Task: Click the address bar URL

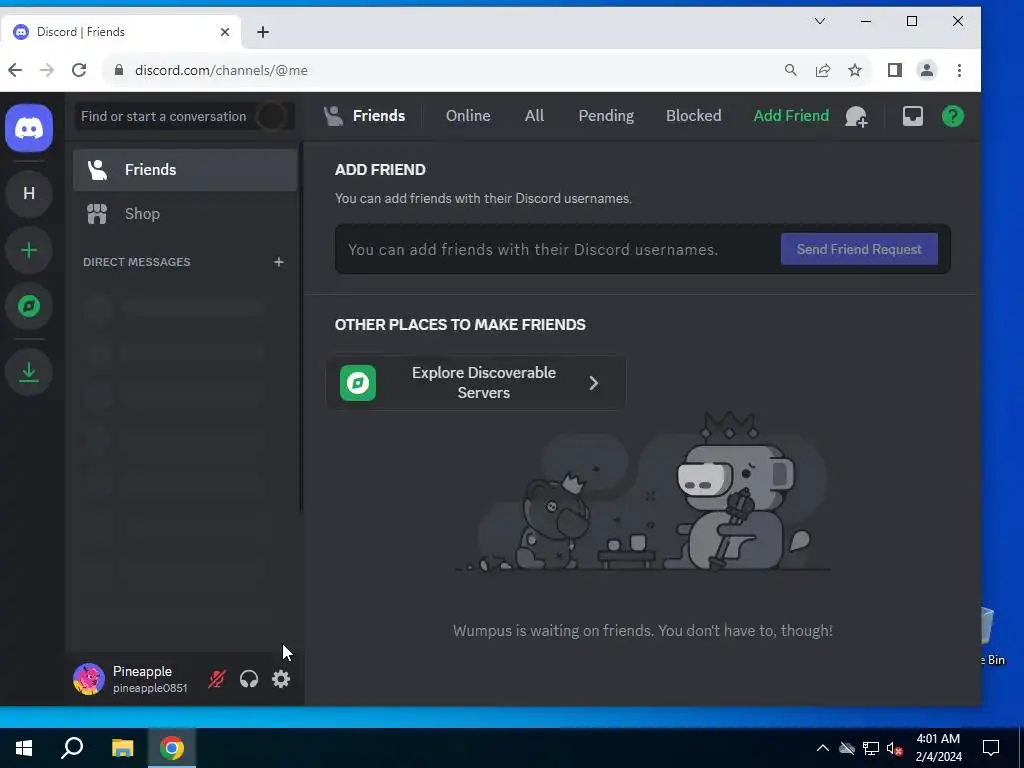Action: (221, 70)
